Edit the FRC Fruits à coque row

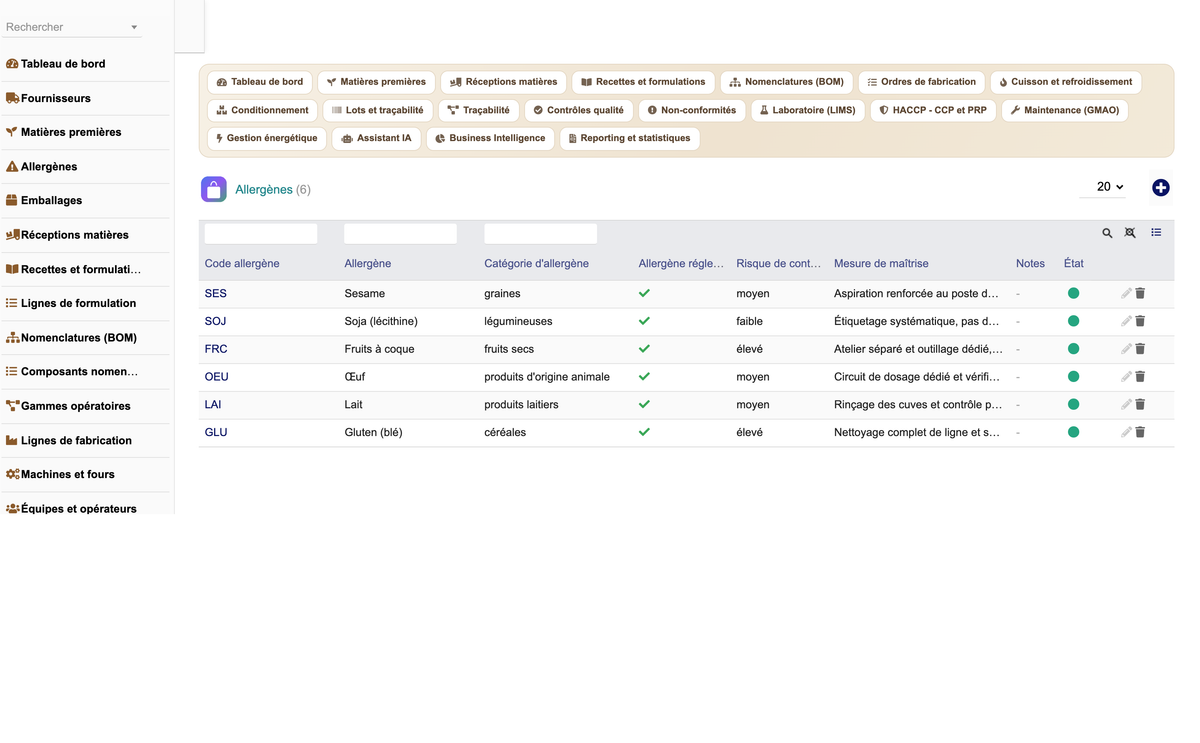pyautogui.click(x=1126, y=349)
